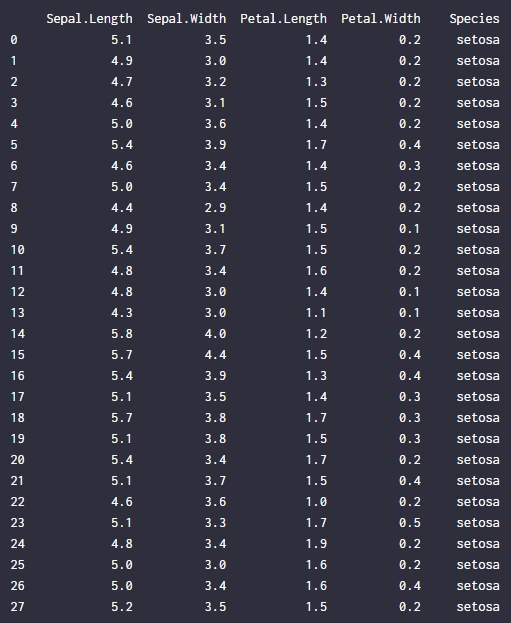Click Sepal.Width value 3.6 in row 4
Viewport: 511px width, 623px height.
pyautogui.click(x=215, y=124)
